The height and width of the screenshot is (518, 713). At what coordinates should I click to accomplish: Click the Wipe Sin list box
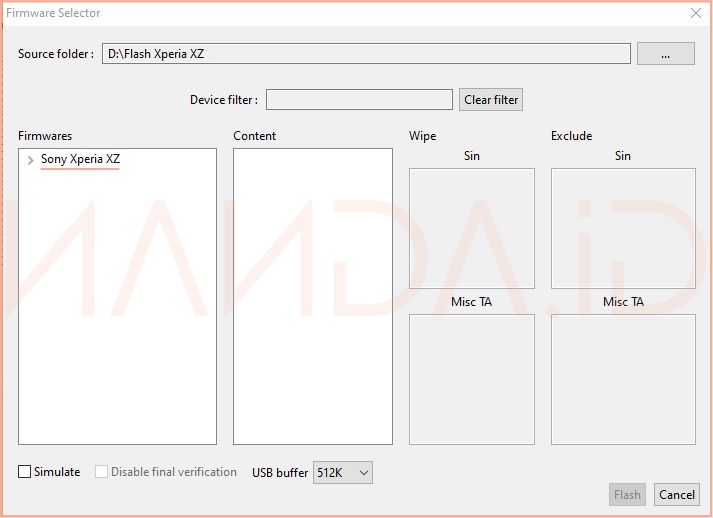471,228
